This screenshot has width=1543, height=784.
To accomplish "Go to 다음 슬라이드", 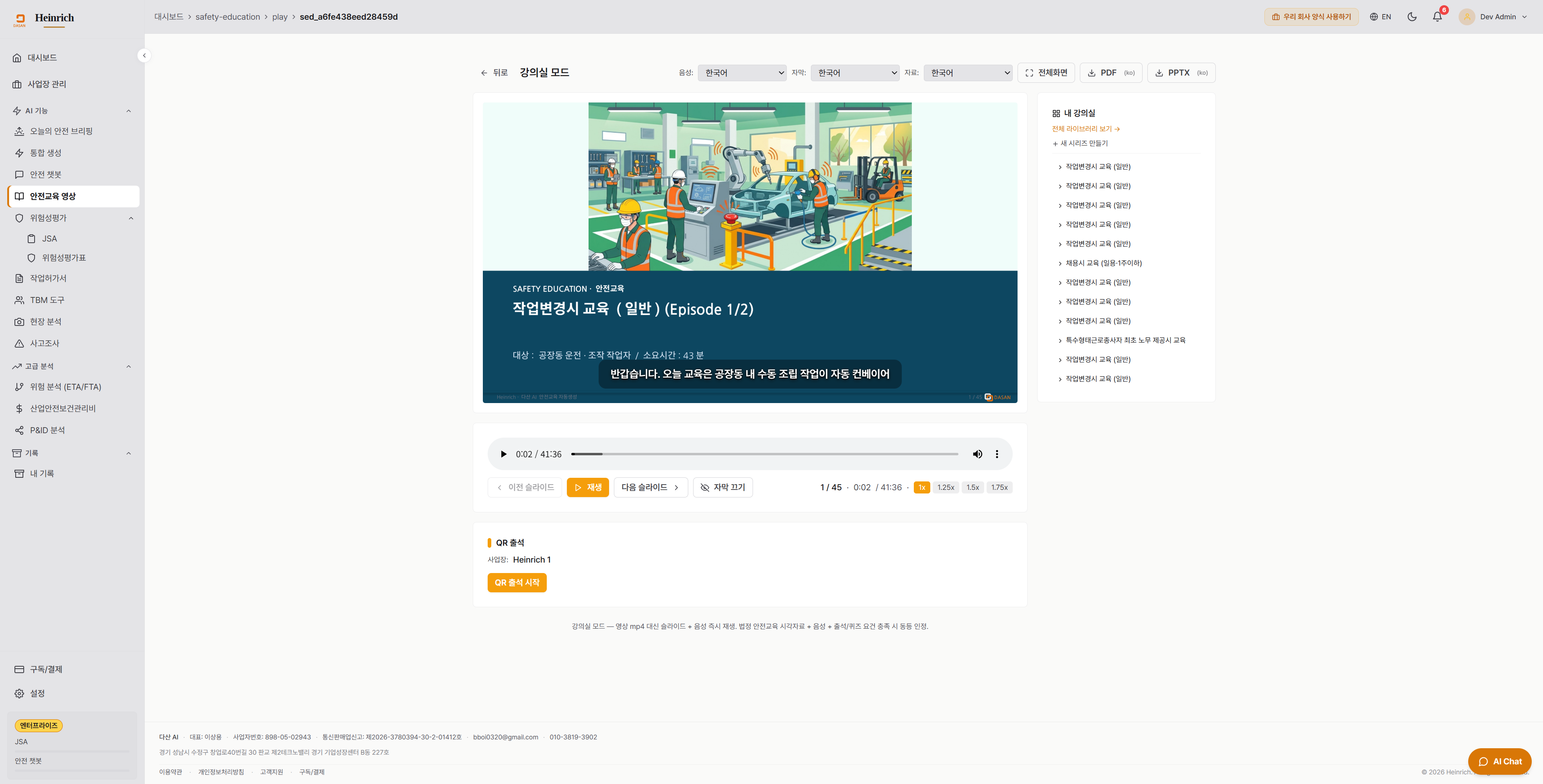I will coord(650,487).
